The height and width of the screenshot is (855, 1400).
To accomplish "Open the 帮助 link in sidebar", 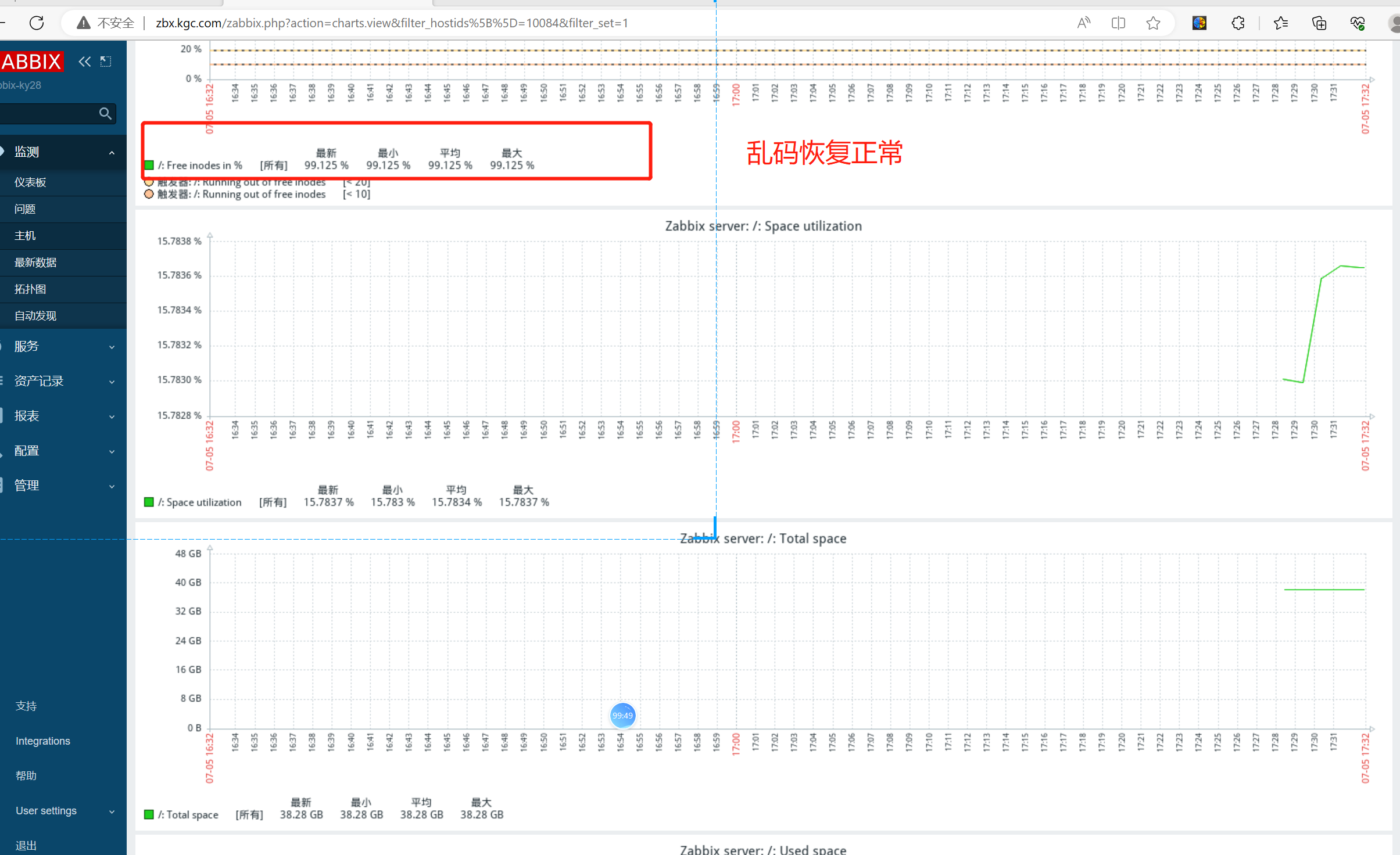I will click(x=26, y=776).
